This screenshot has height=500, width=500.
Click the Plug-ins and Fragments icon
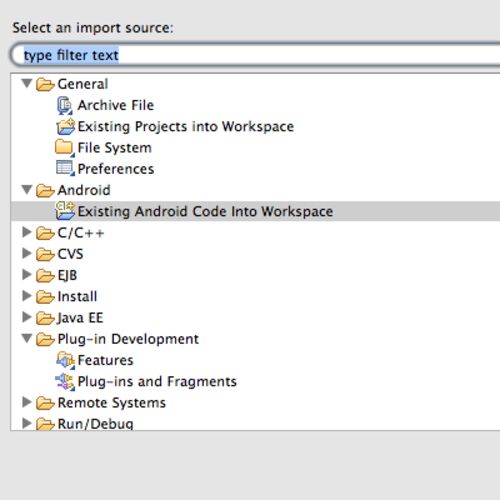coord(65,382)
